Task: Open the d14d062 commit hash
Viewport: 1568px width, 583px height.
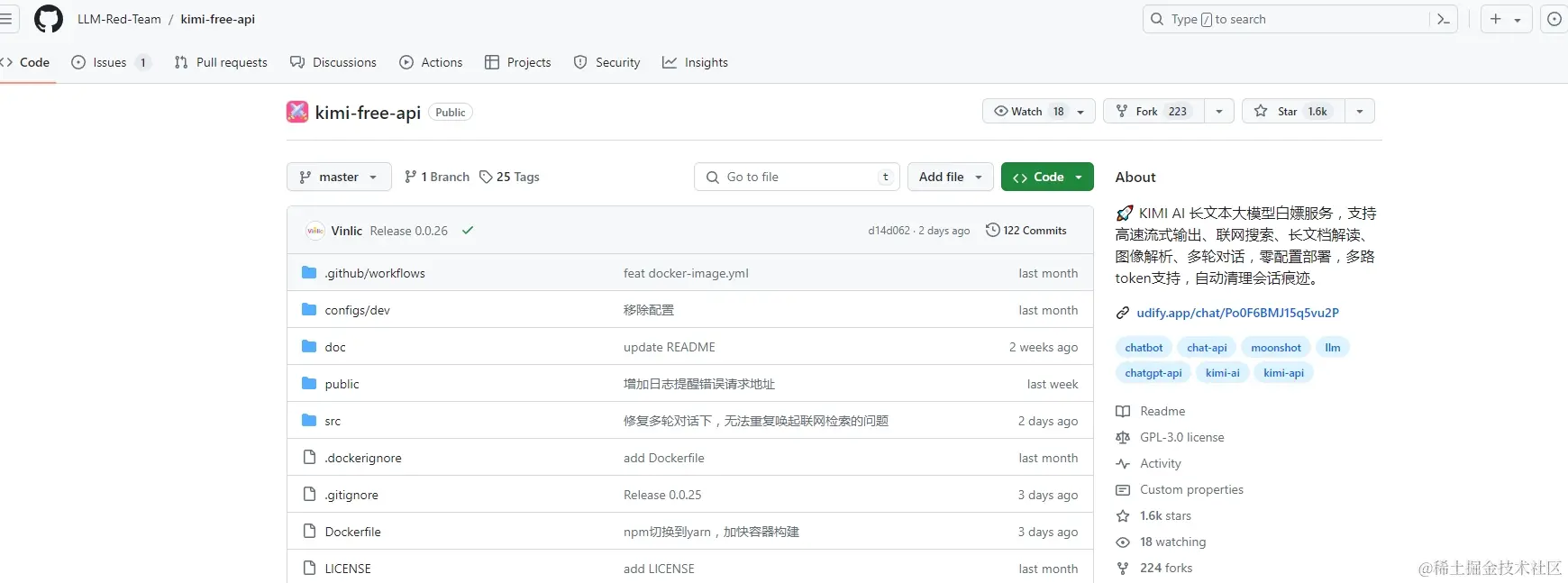Action: tap(889, 231)
